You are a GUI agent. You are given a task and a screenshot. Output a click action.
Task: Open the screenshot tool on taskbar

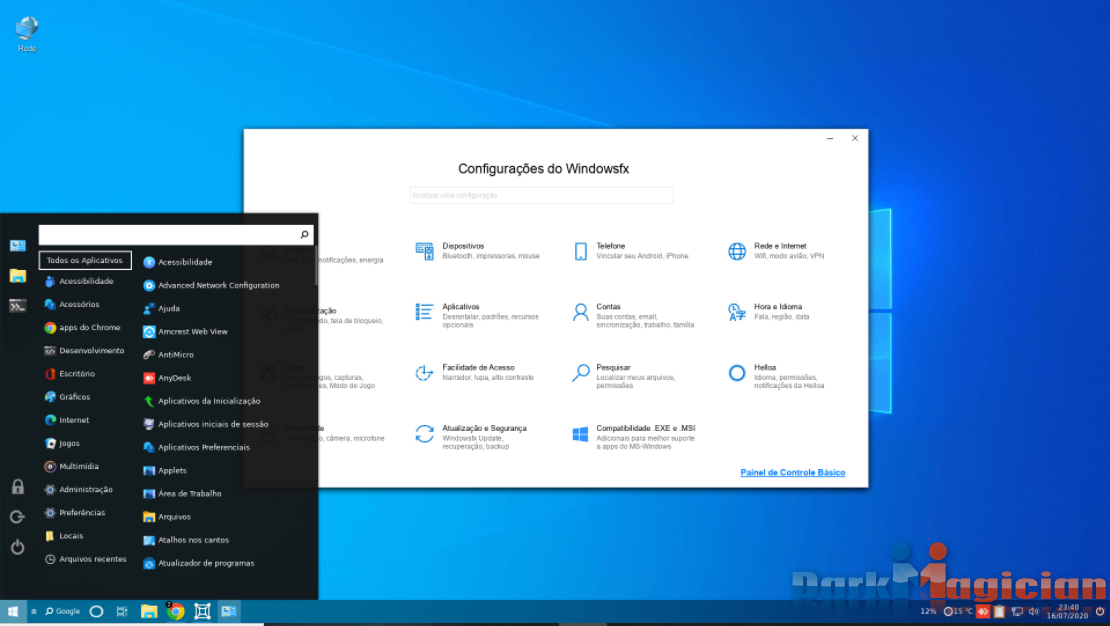click(x=202, y=611)
